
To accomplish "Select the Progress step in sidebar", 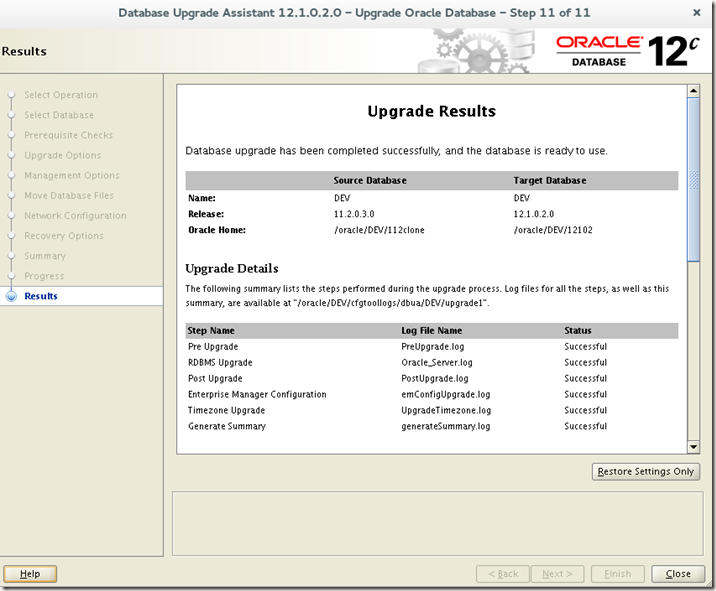I will click(x=44, y=276).
